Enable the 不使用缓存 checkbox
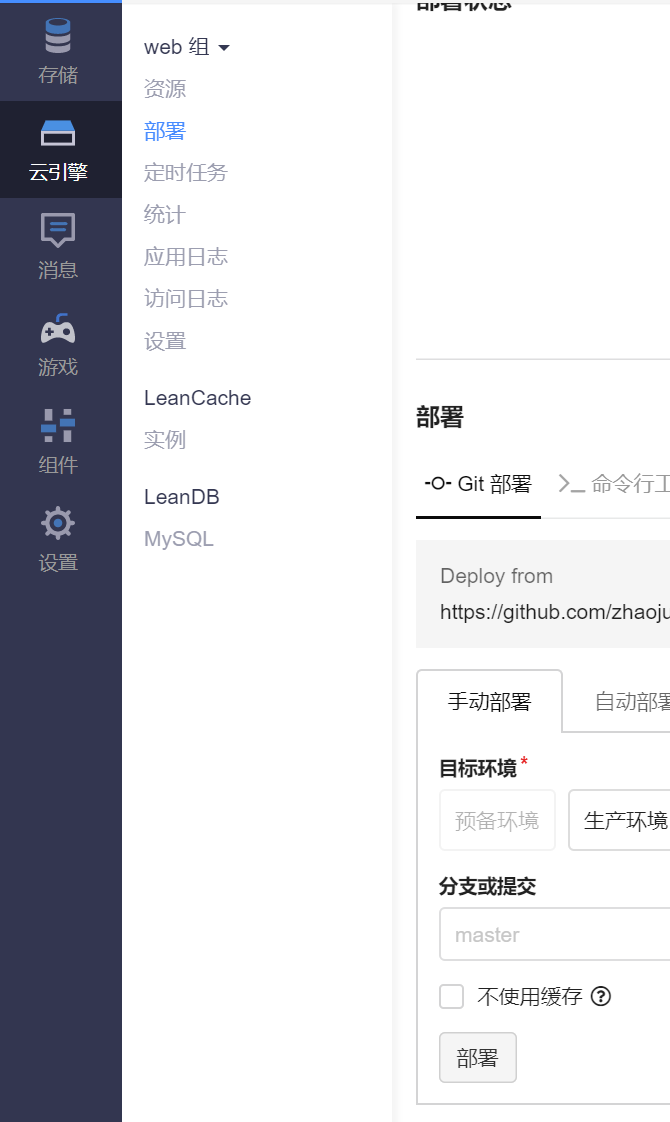 tap(452, 996)
